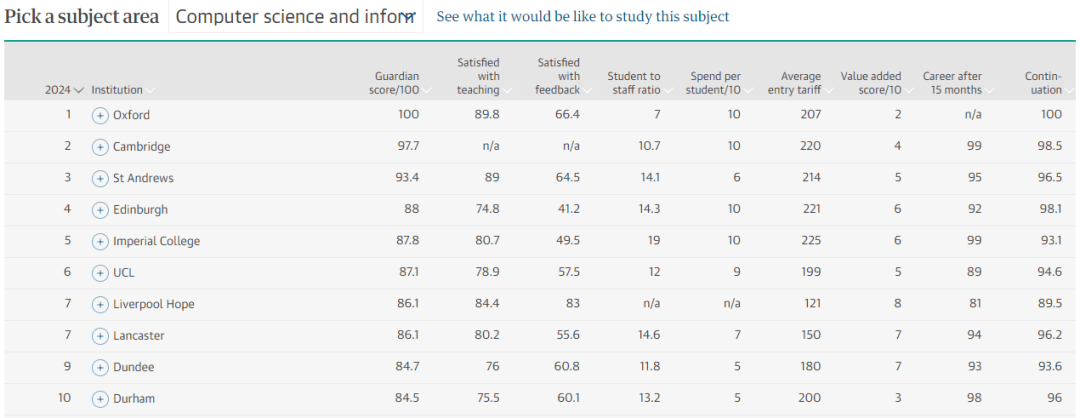The height and width of the screenshot is (418, 1080).
Task: Click the plus icon beside St Andrews
Action: [x=100, y=178]
